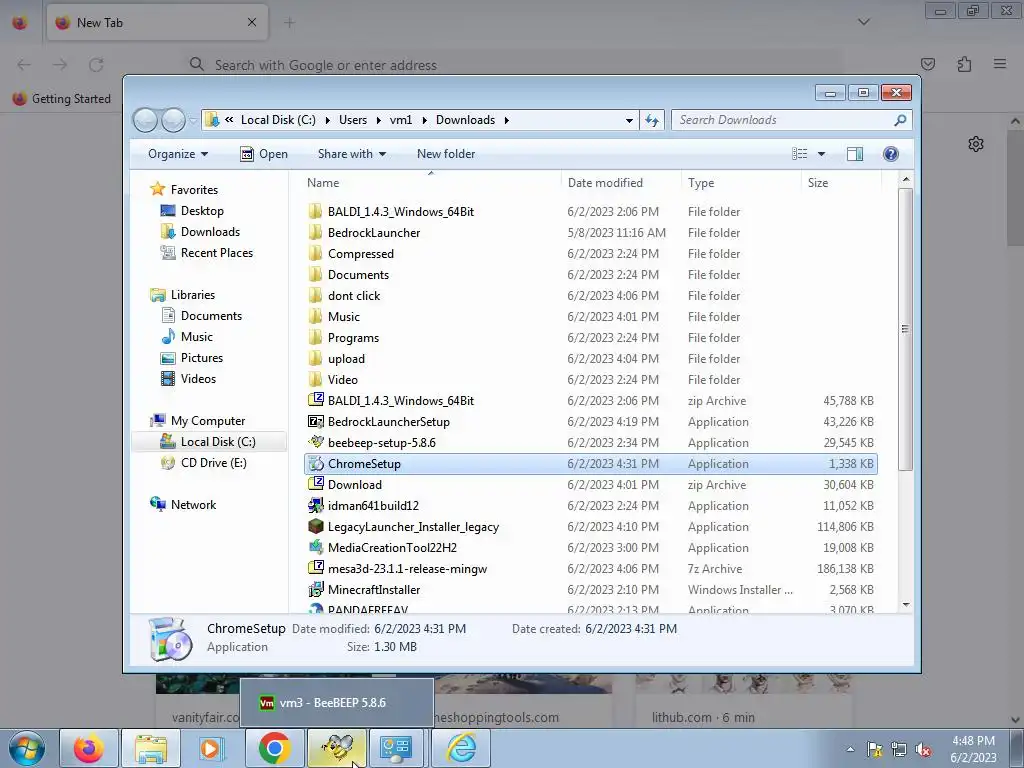Screen dimensions: 1024x768
Task: Click the network icon in system tray
Action: [x=899, y=749]
